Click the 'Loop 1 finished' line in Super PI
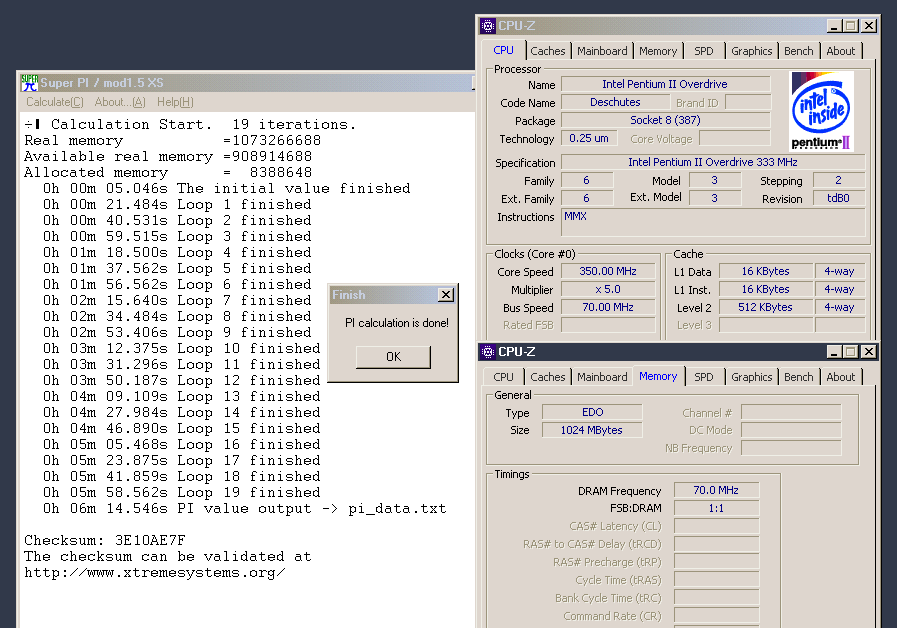This screenshot has height=628, width=897. [177, 204]
